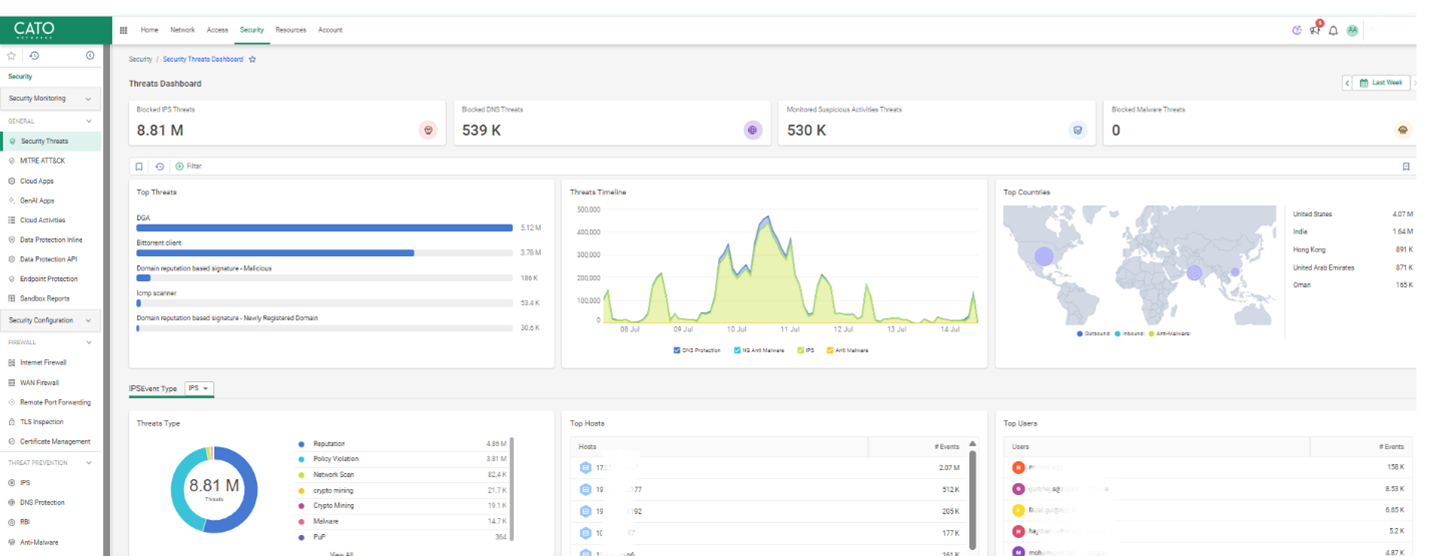The height and width of the screenshot is (556, 1430).
Task: Expand the Security Configuration dropdown
Action: click(x=52, y=320)
